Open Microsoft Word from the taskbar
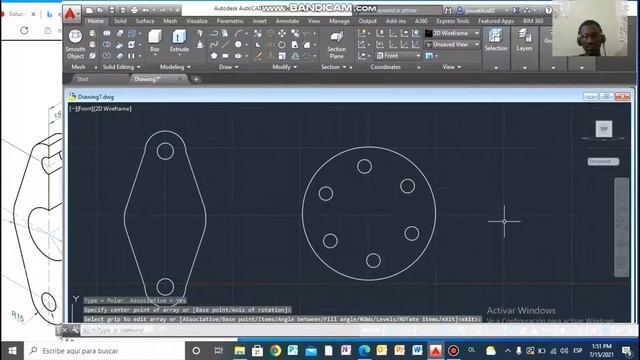This screenshot has height=360, width=640. [x=417, y=351]
